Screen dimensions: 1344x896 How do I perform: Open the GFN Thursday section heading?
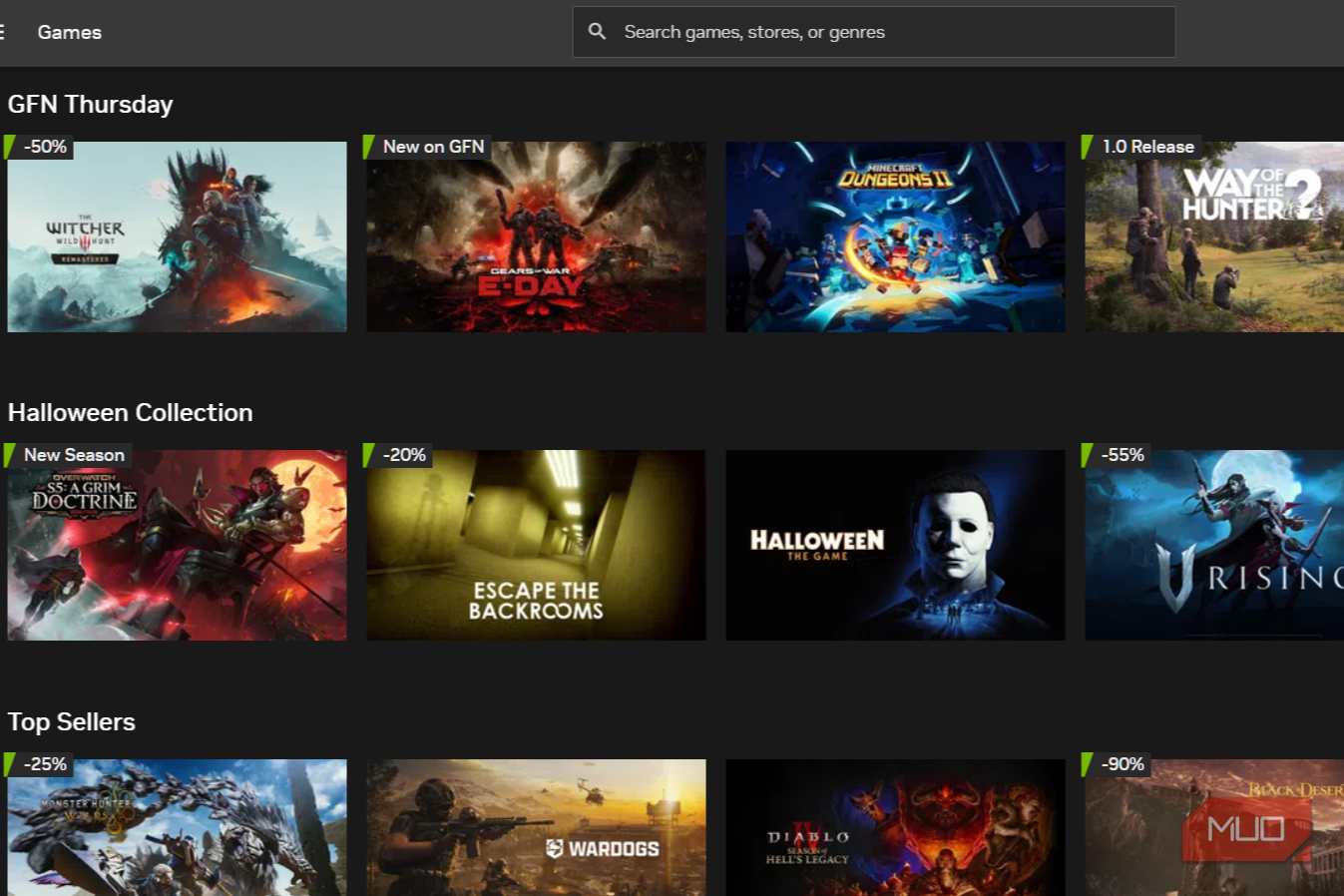coord(90,104)
